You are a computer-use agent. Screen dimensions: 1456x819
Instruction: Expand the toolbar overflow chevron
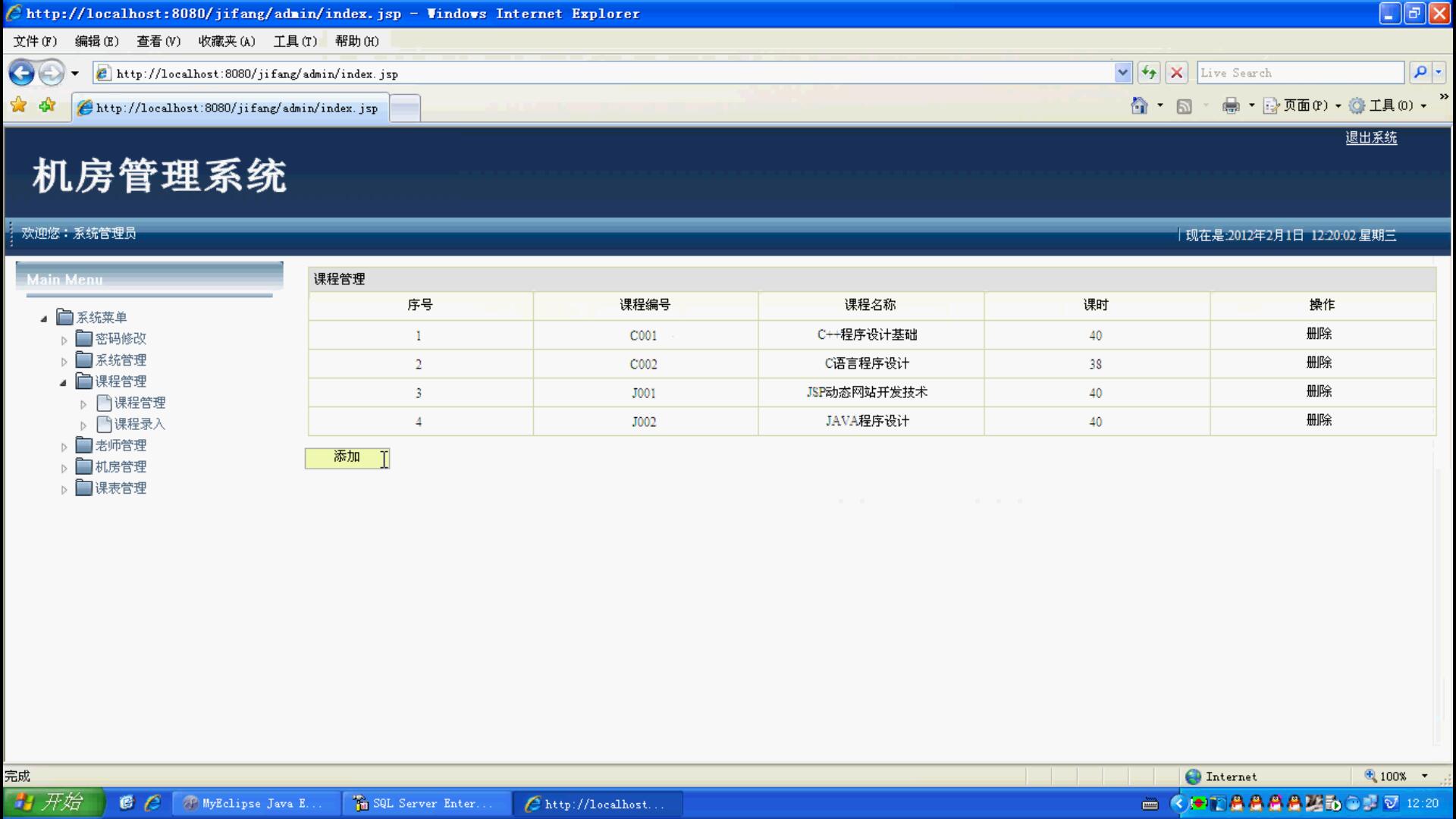pyautogui.click(x=1443, y=96)
